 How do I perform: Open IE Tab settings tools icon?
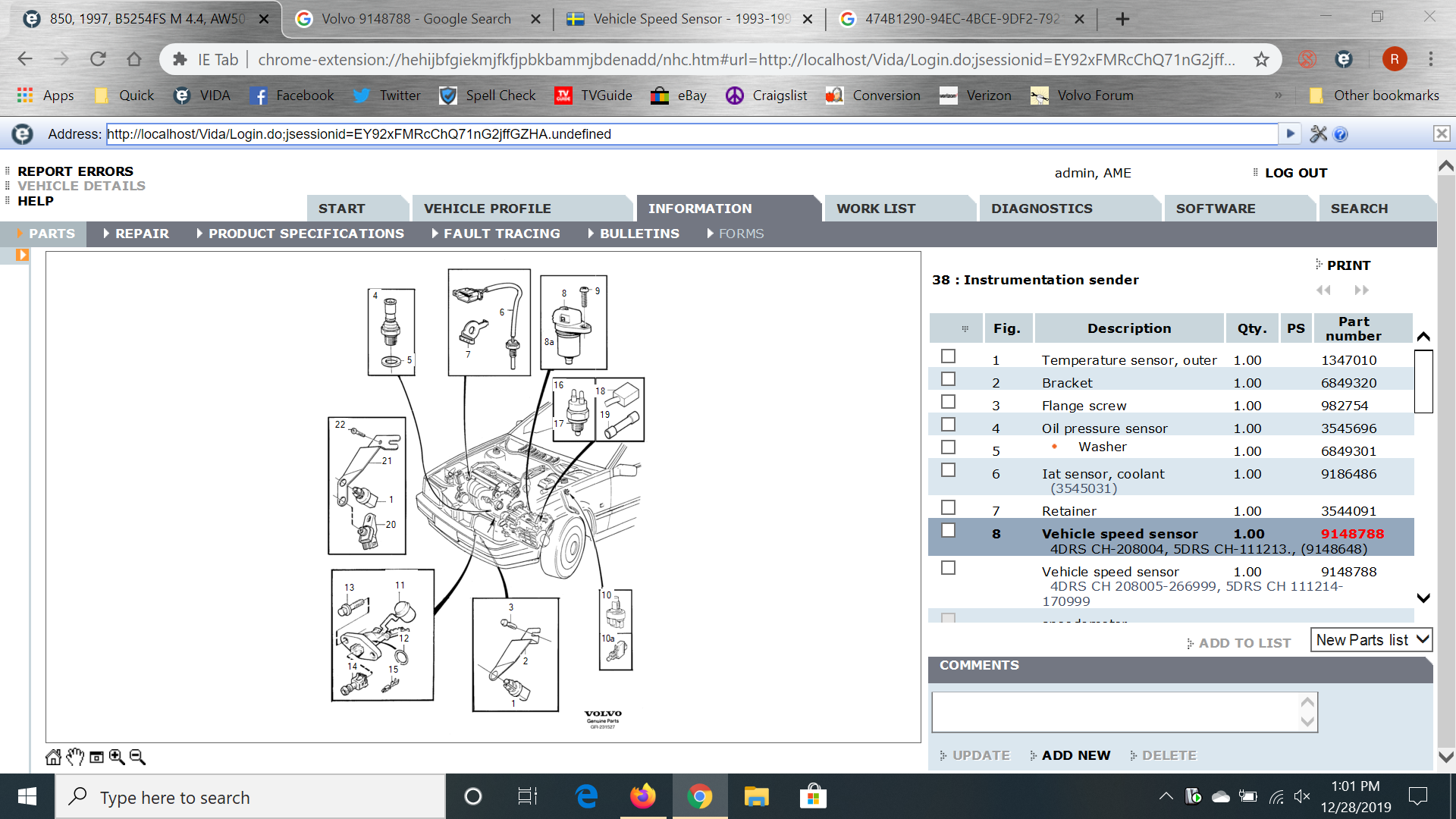[x=1318, y=134]
